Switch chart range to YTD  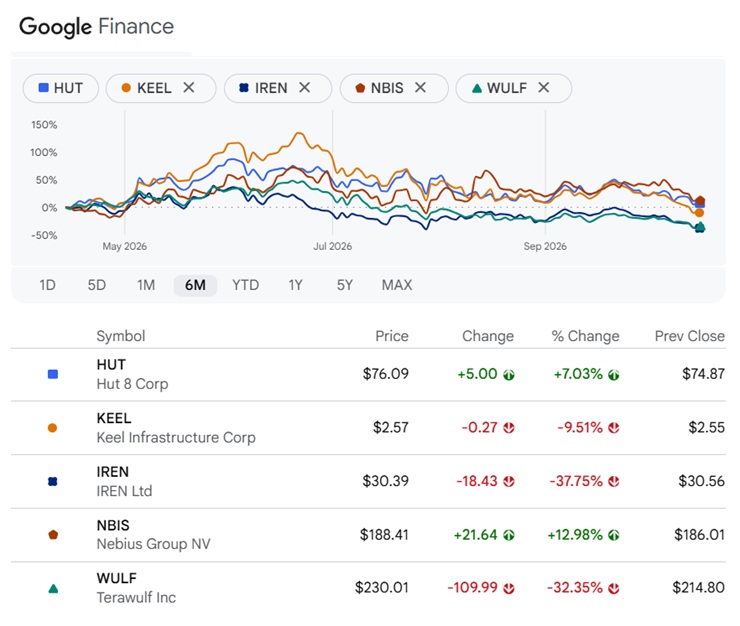(x=245, y=285)
